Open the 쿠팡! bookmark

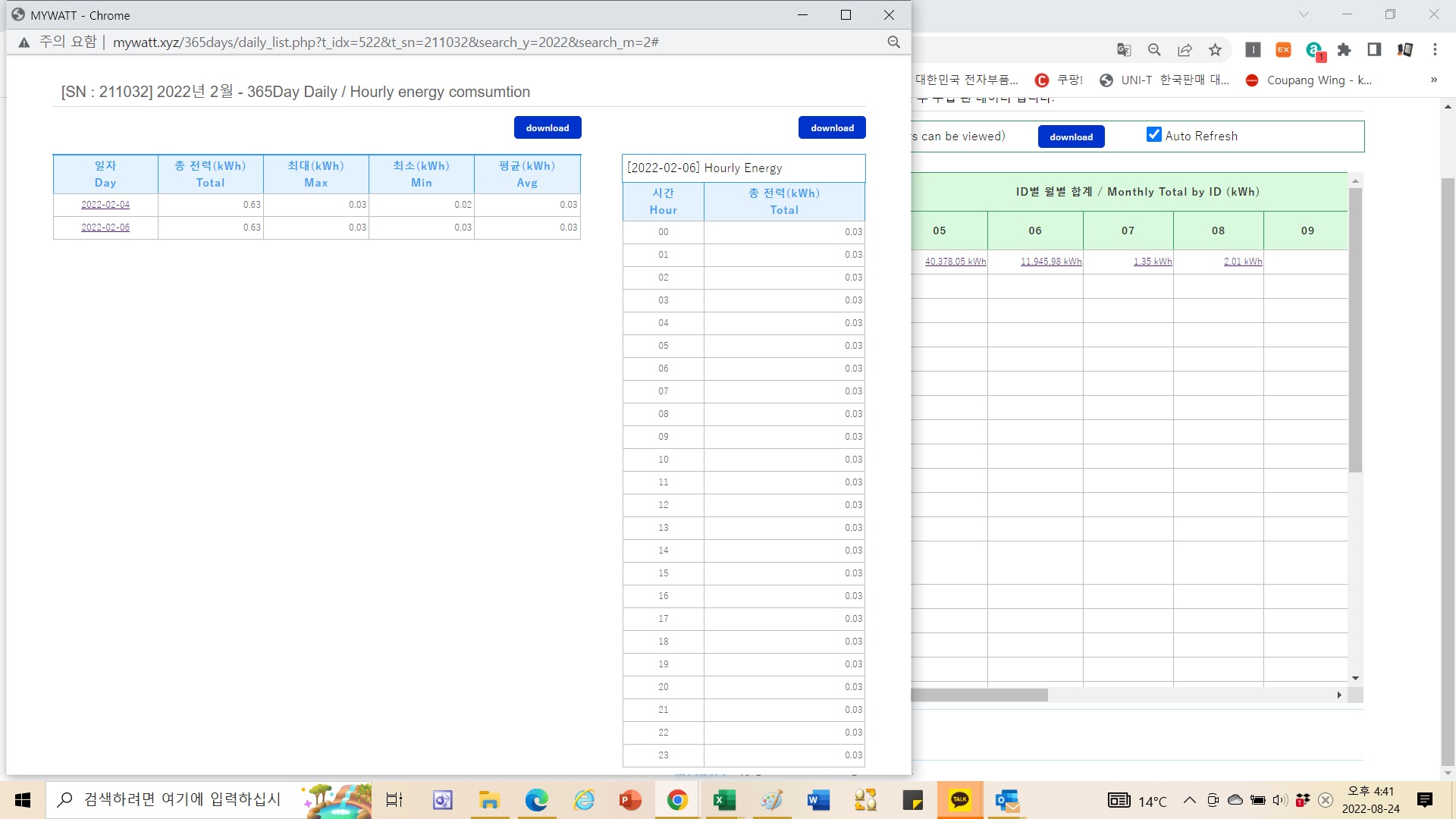[1059, 80]
